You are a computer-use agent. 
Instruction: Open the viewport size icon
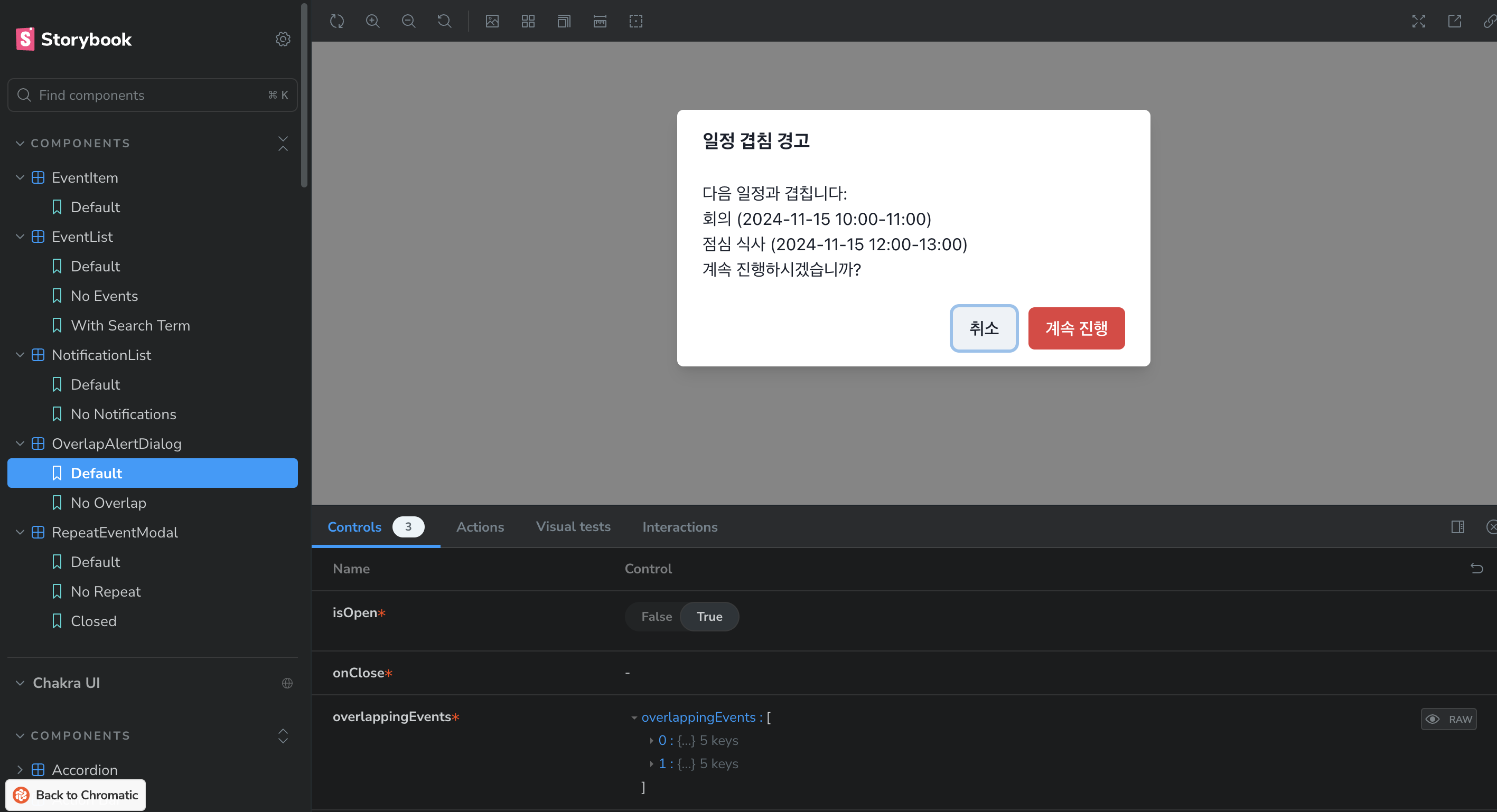click(x=564, y=22)
